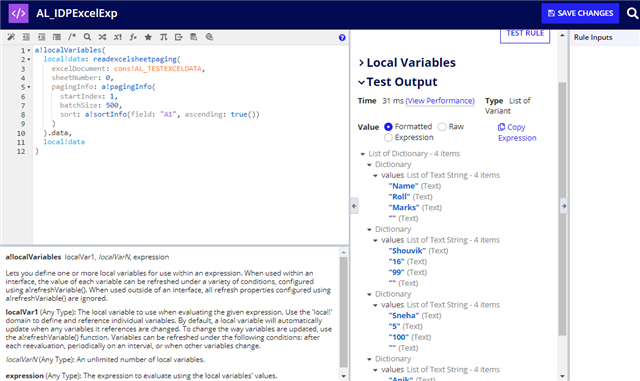Click the star toolbar icon
The image size is (640, 381).
(x=148, y=37)
